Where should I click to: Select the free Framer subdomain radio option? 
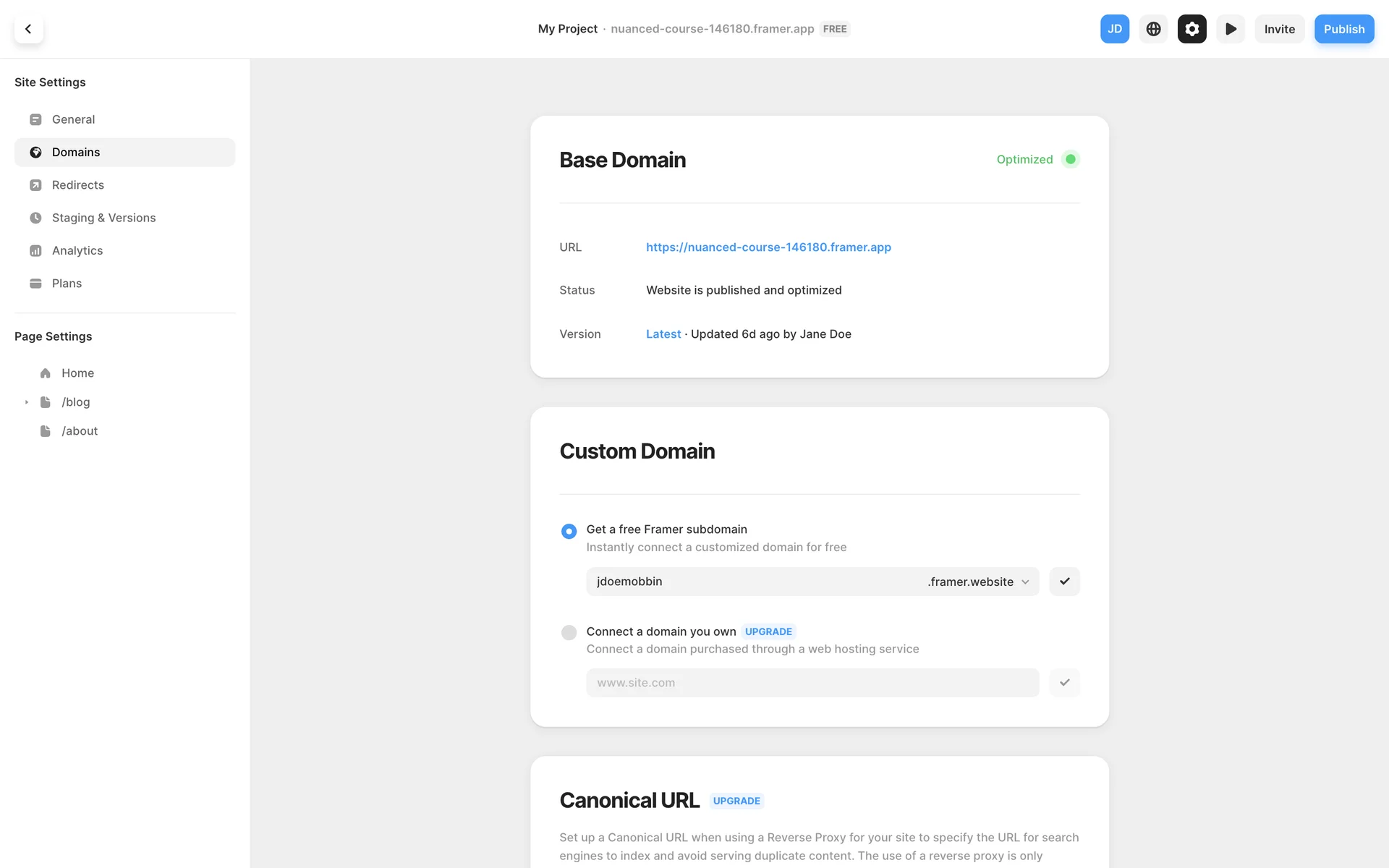(x=569, y=531)
